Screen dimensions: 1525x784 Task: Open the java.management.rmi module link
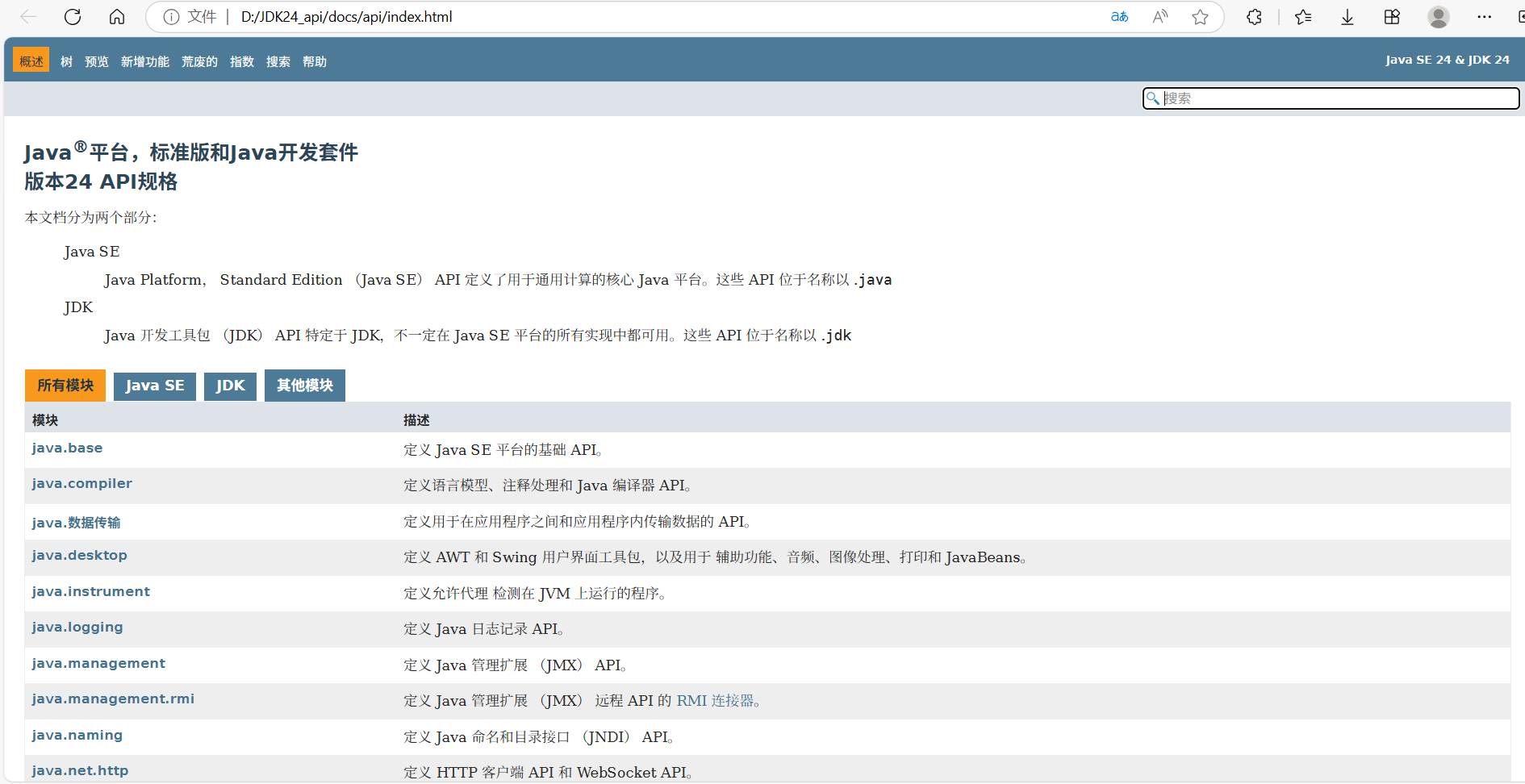(x=113, y=699)
